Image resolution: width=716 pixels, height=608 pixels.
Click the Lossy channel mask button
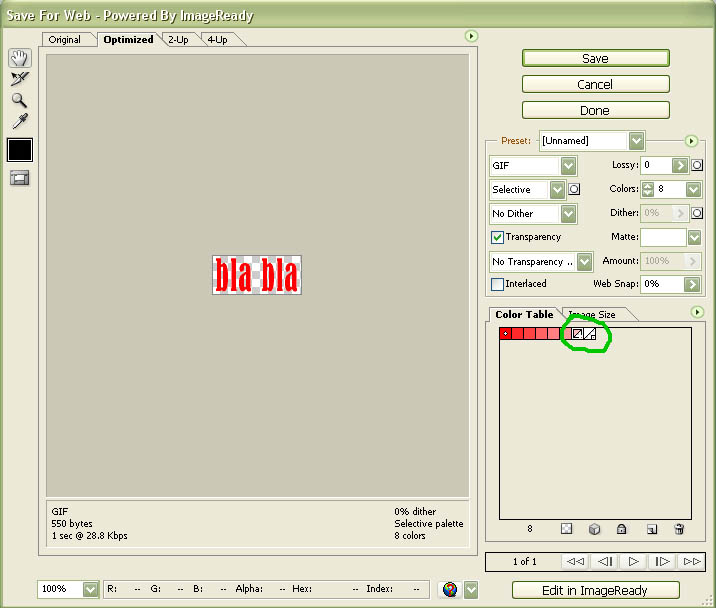point(697,165)
